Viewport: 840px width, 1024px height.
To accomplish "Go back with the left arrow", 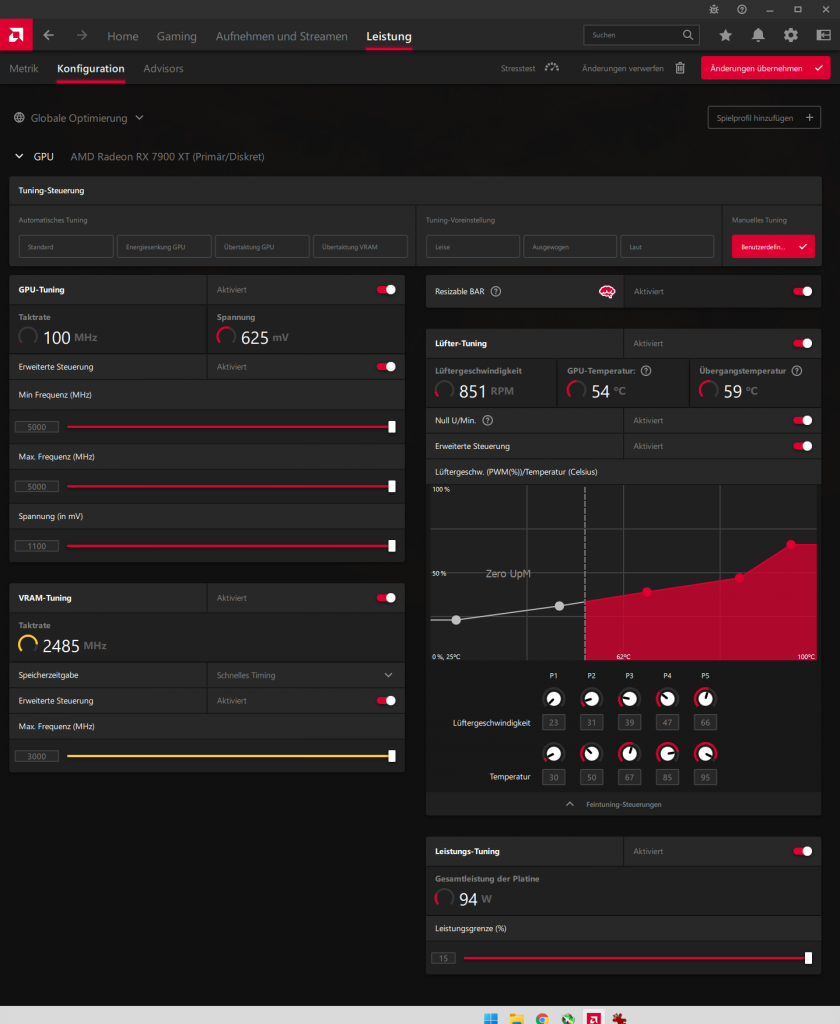I will (x=49, y=35).
